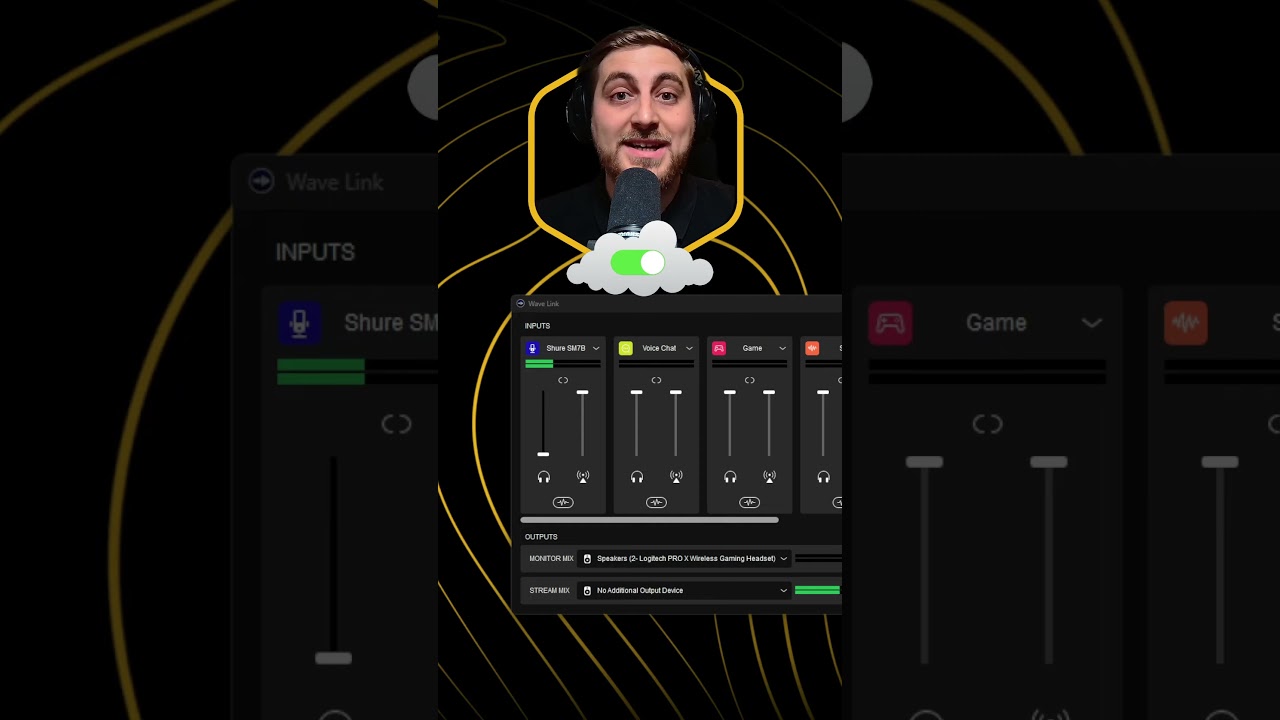Click the "OUTPUTS" section heading
The image size is (1280, 720).
(x=541, y=537)
